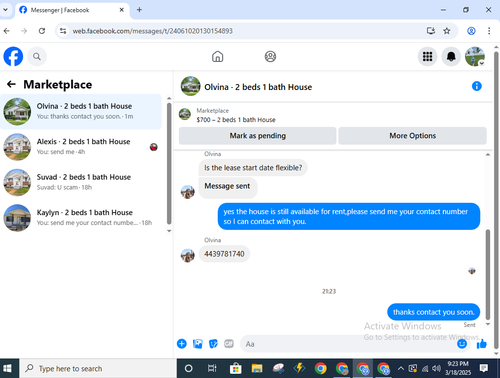Screen dimensions: 500x378
Task: Click the chat scroll up arrow
Action: point(488,154)
